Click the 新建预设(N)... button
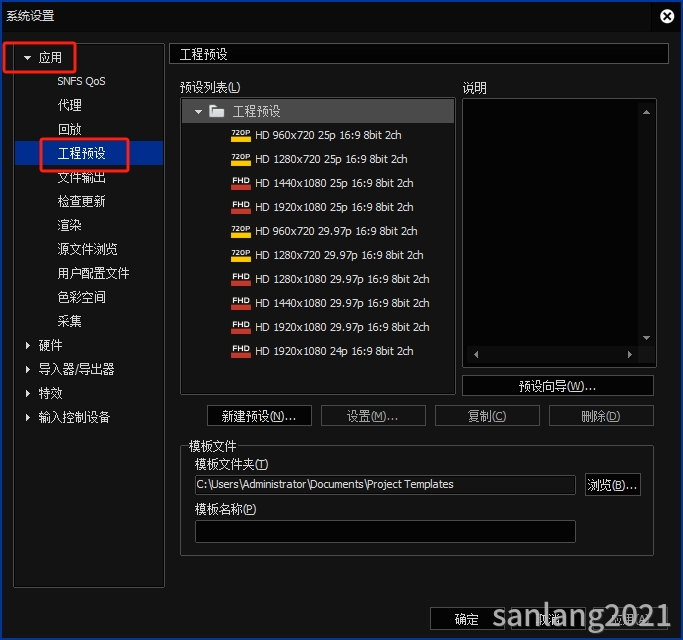The width and height of the screenshot is (683, 640). click(259, 416)
